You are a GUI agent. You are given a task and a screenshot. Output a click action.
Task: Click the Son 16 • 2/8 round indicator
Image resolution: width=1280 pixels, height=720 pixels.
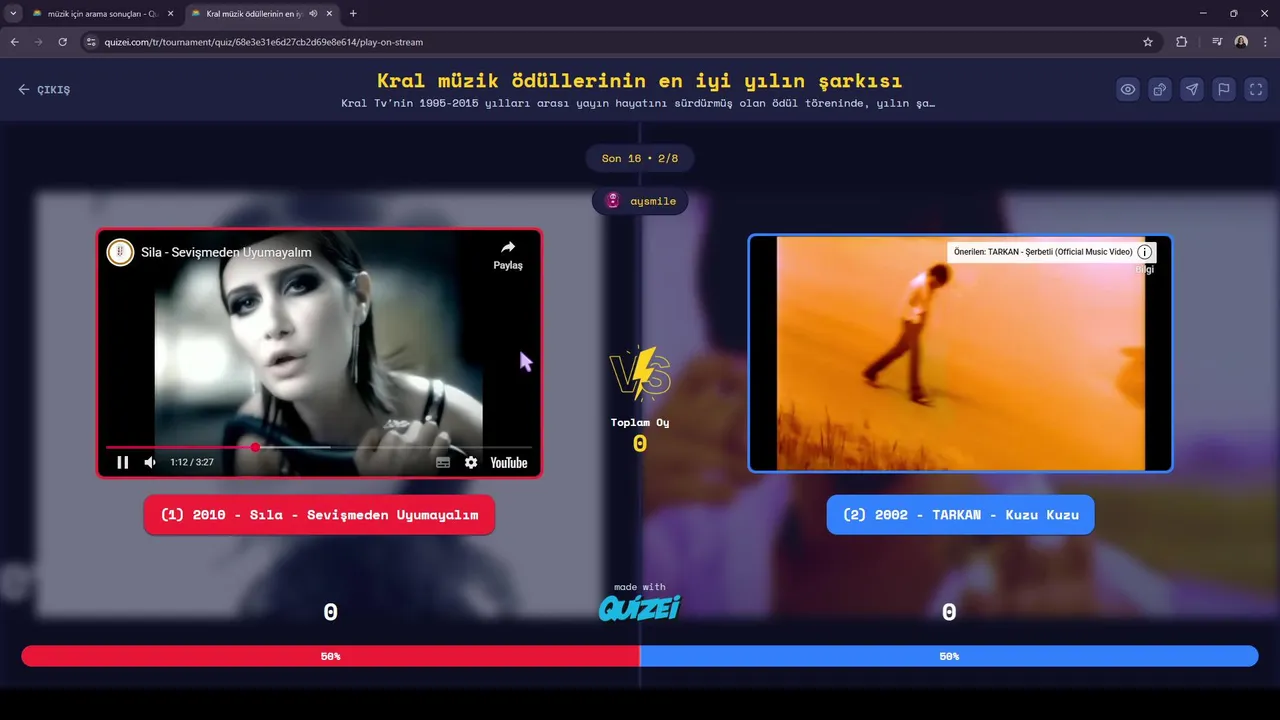click(x=640, y=158)
